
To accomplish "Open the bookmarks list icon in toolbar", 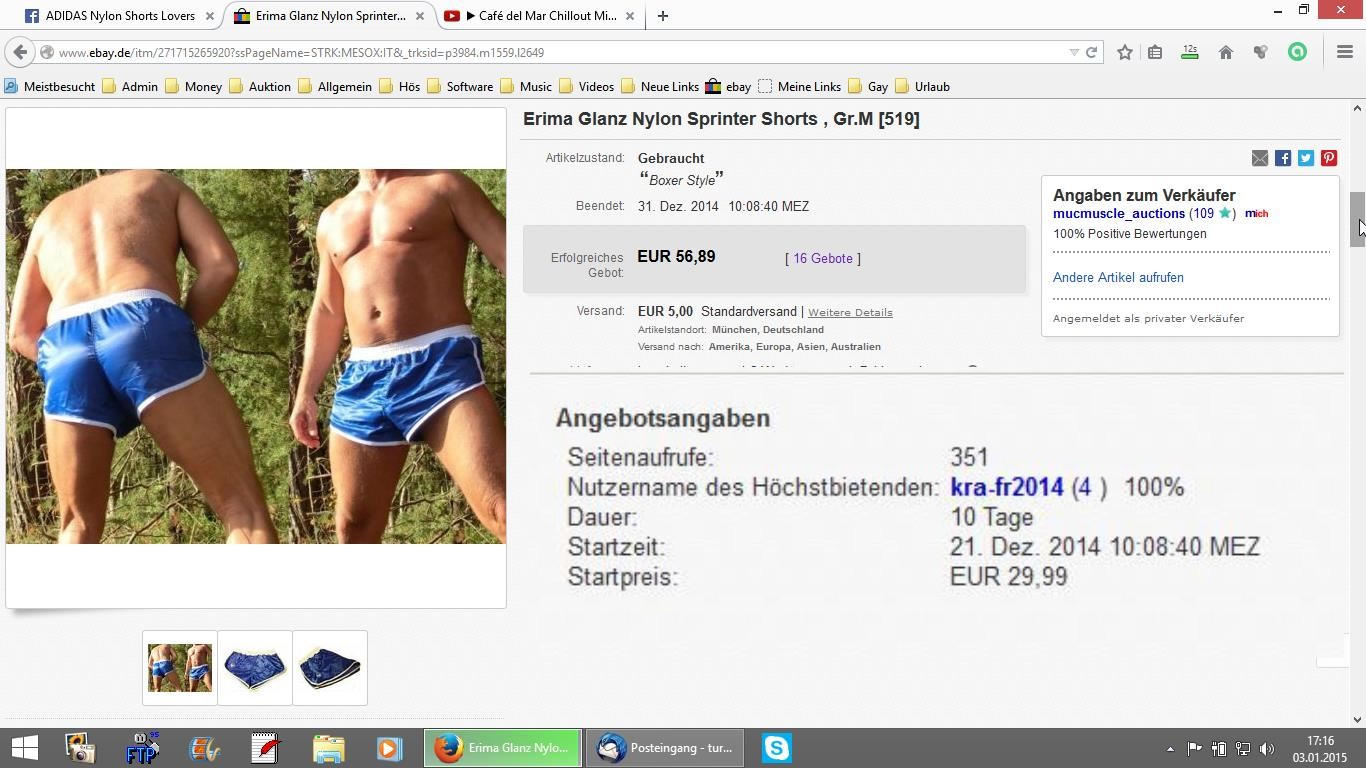I will 1155,52.
